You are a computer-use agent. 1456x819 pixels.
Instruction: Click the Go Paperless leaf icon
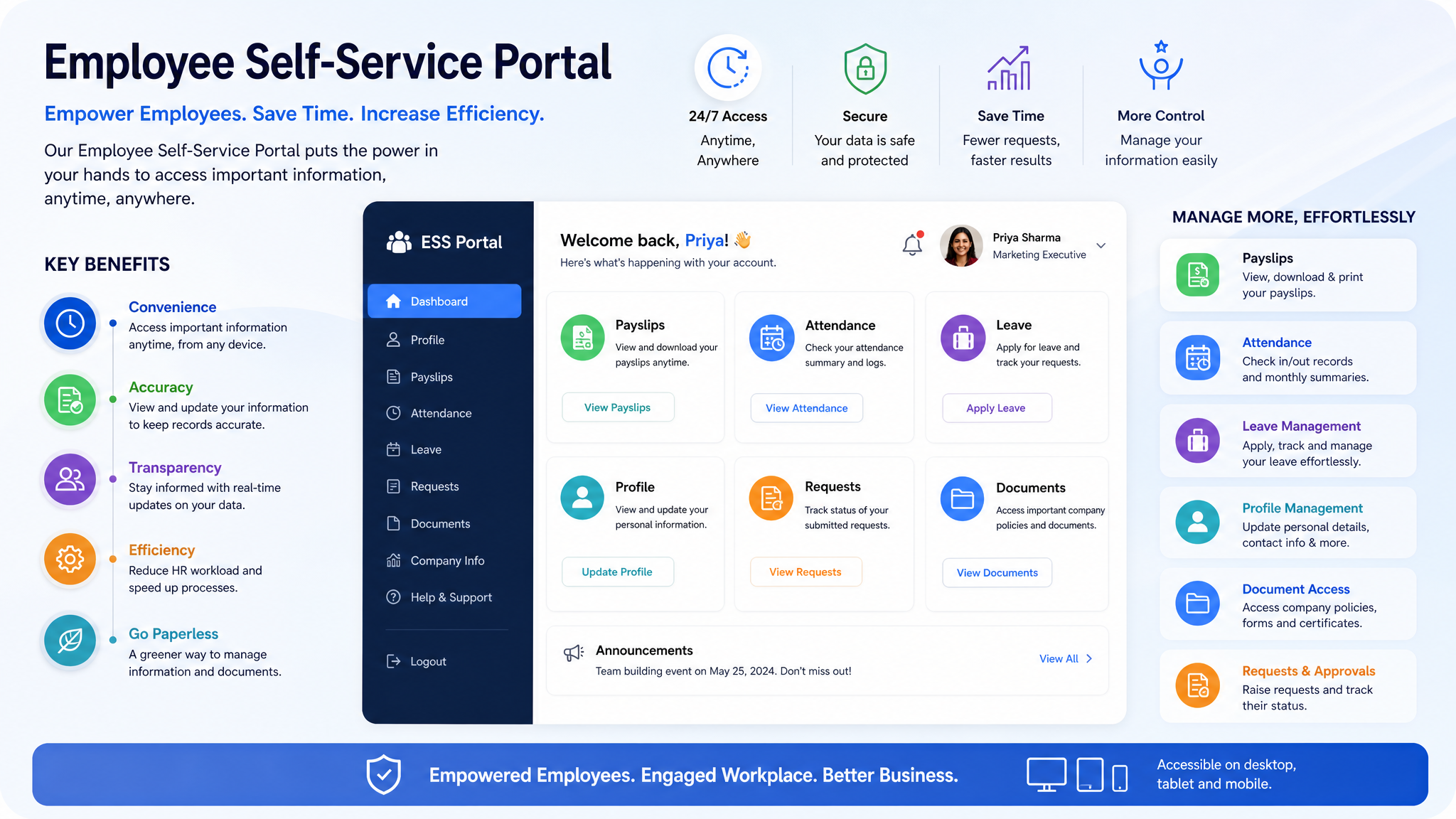tap(70, 641)
